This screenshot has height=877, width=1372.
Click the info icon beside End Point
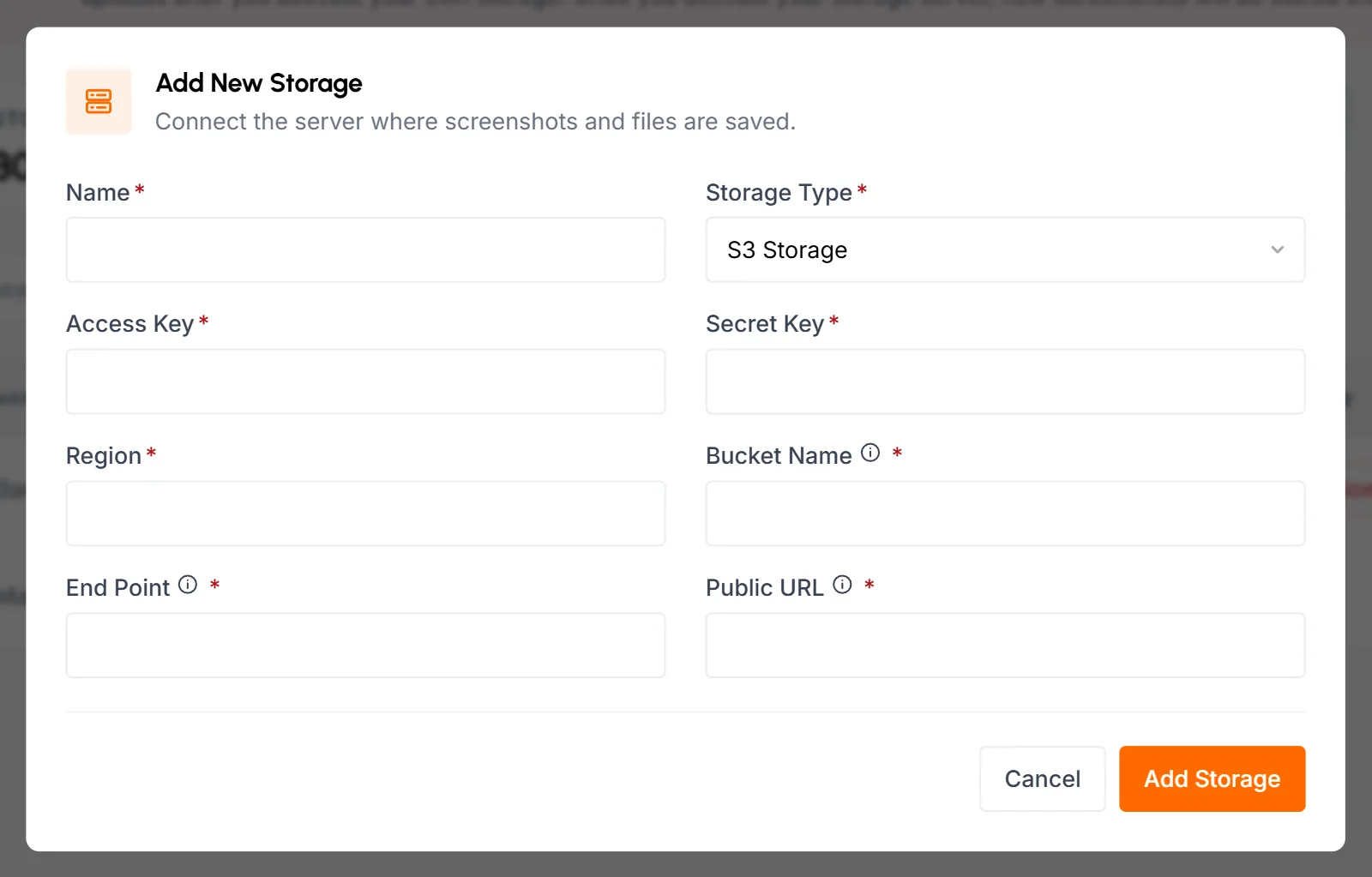pos(188,585)
